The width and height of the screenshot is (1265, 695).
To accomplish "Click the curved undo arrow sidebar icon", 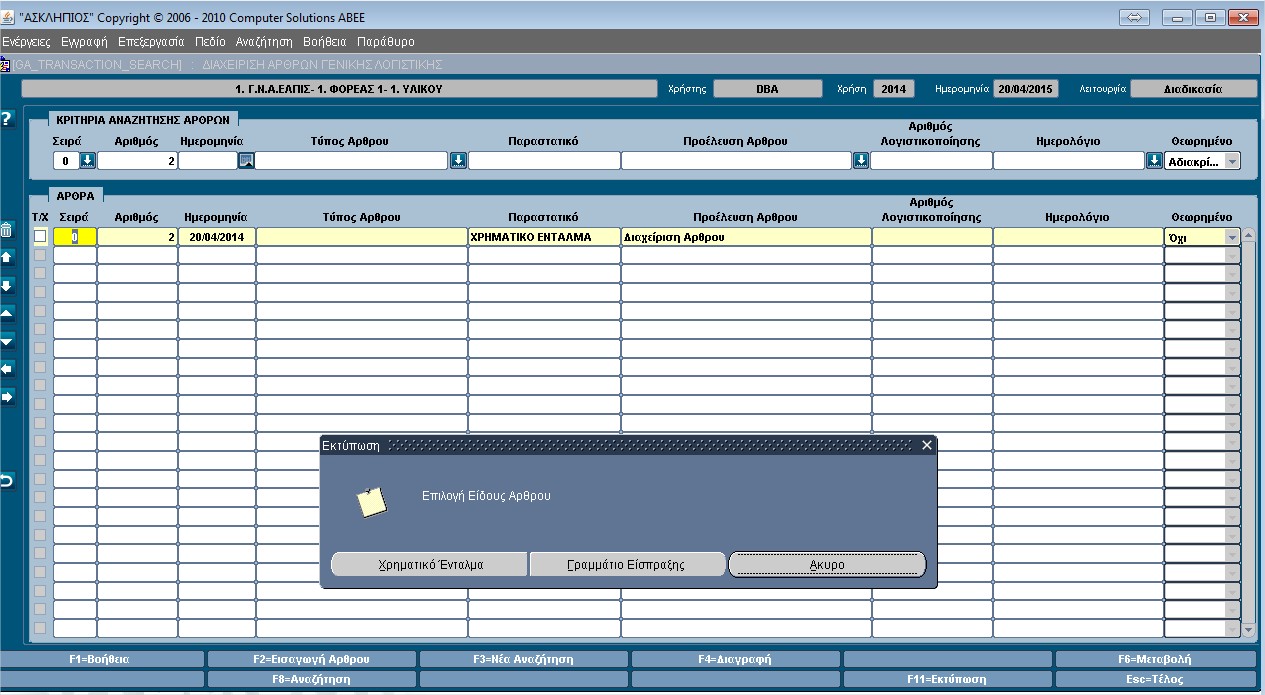I will click(x=6, y=481).
